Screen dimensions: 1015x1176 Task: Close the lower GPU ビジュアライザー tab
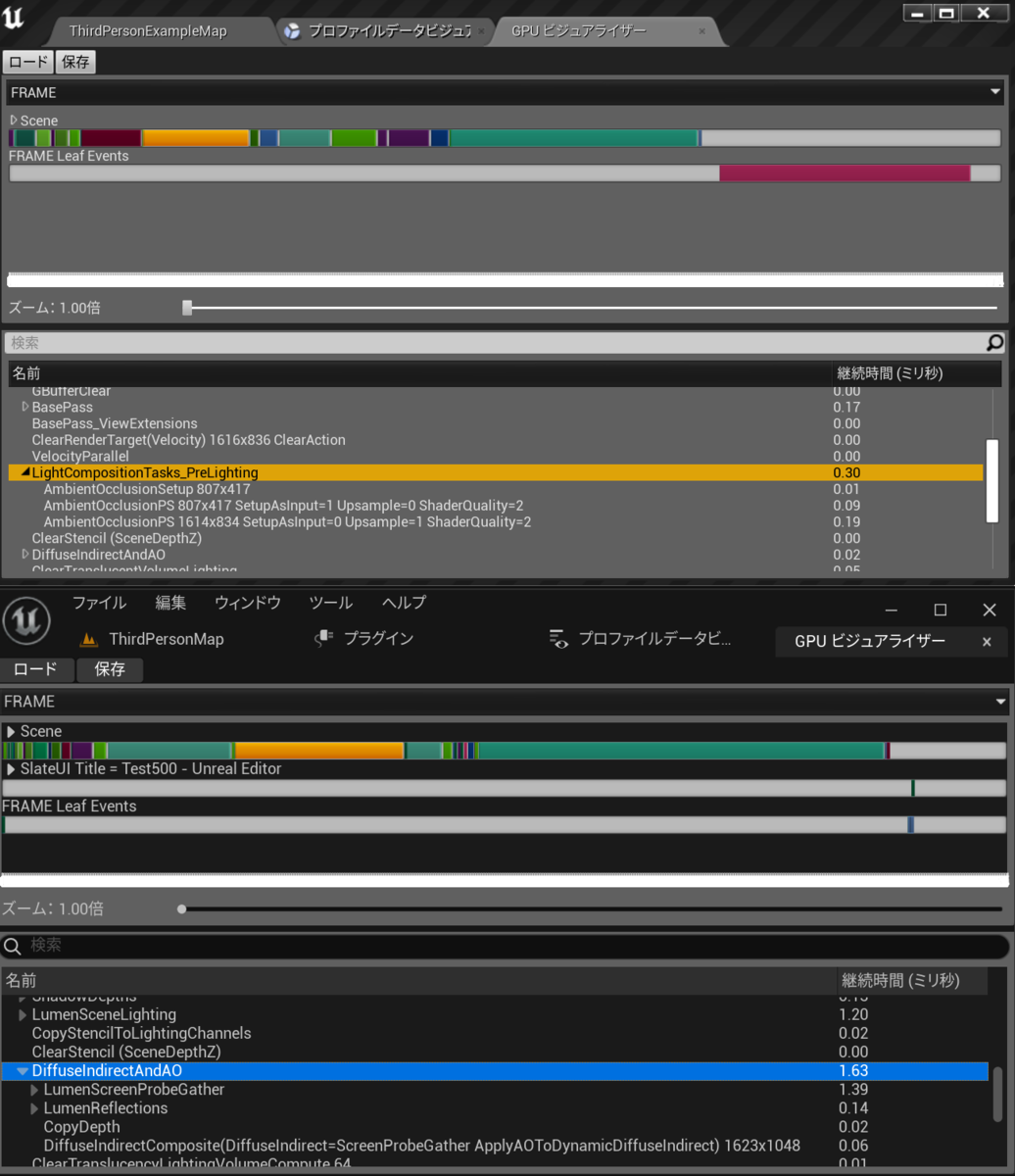[x=987, y=642]
